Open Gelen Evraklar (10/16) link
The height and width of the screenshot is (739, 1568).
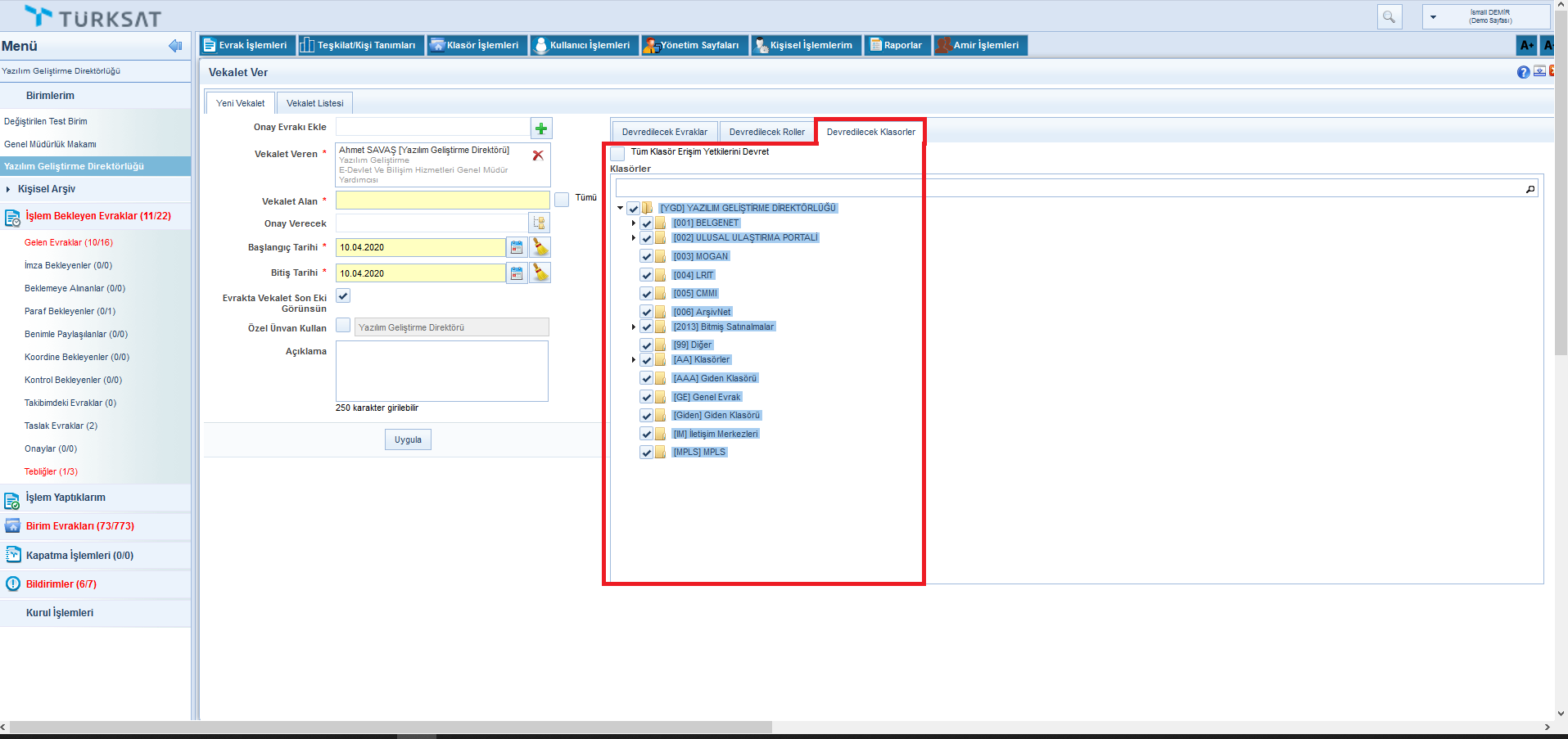click(x=69, y=242)
